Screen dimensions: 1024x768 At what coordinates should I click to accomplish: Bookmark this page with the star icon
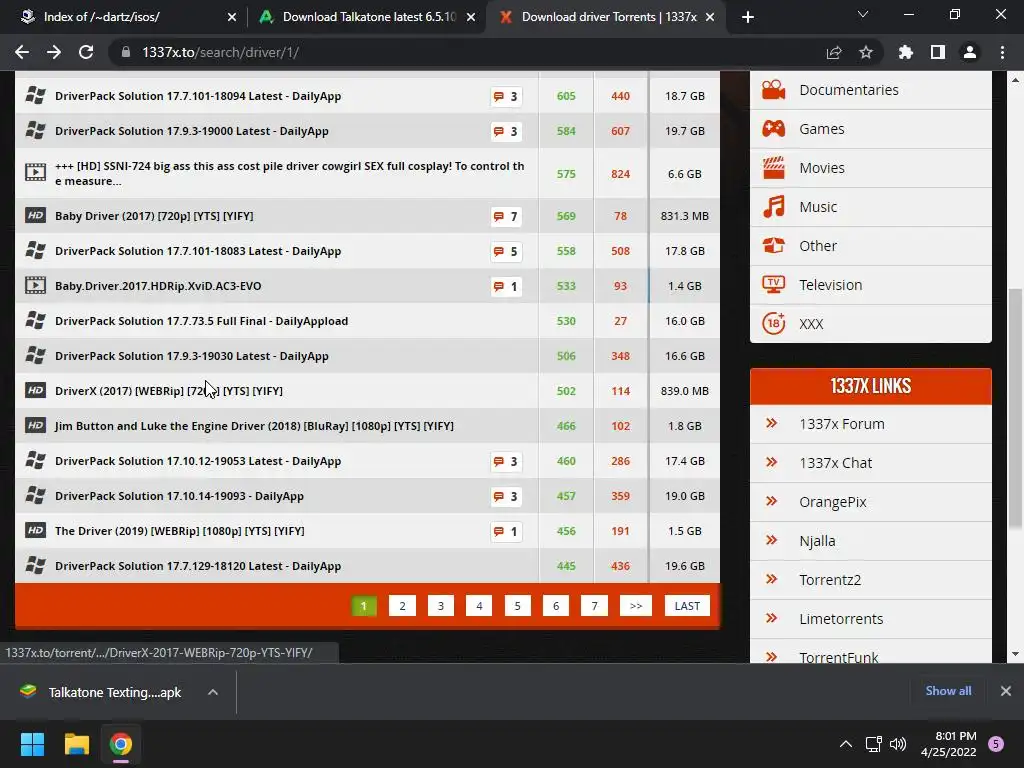tap(866, 52)
